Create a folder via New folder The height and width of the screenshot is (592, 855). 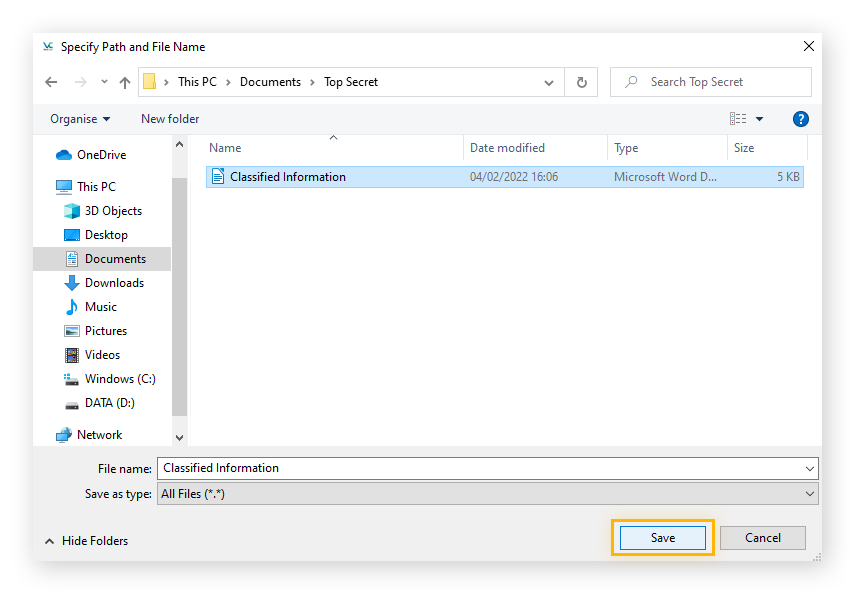click(169, 118)
